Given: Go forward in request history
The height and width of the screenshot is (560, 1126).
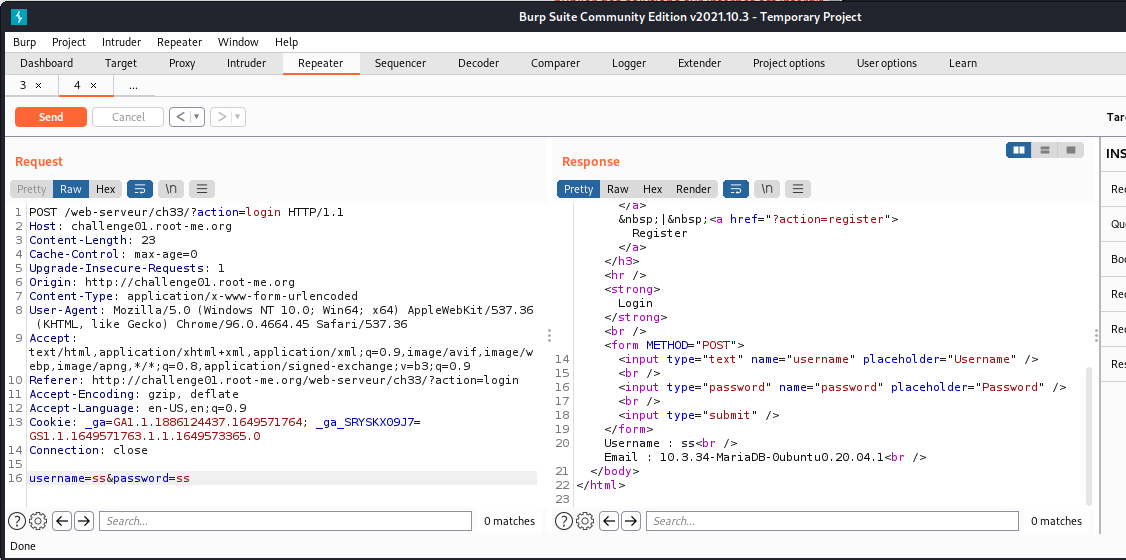Looking at the screenshot, I should click(221, 116).
